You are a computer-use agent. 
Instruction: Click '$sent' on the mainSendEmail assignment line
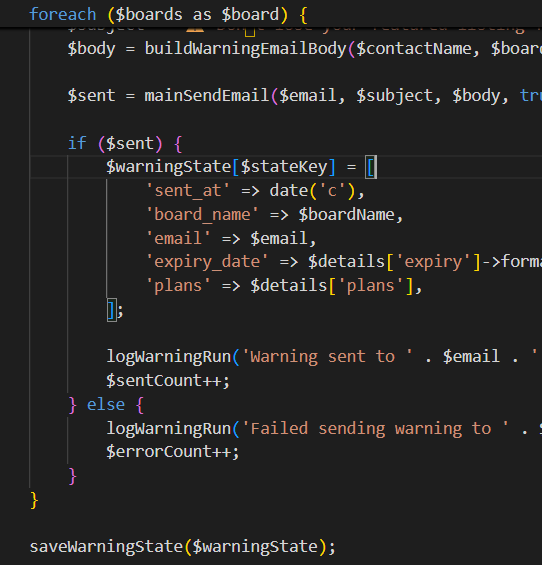(92, 95)
